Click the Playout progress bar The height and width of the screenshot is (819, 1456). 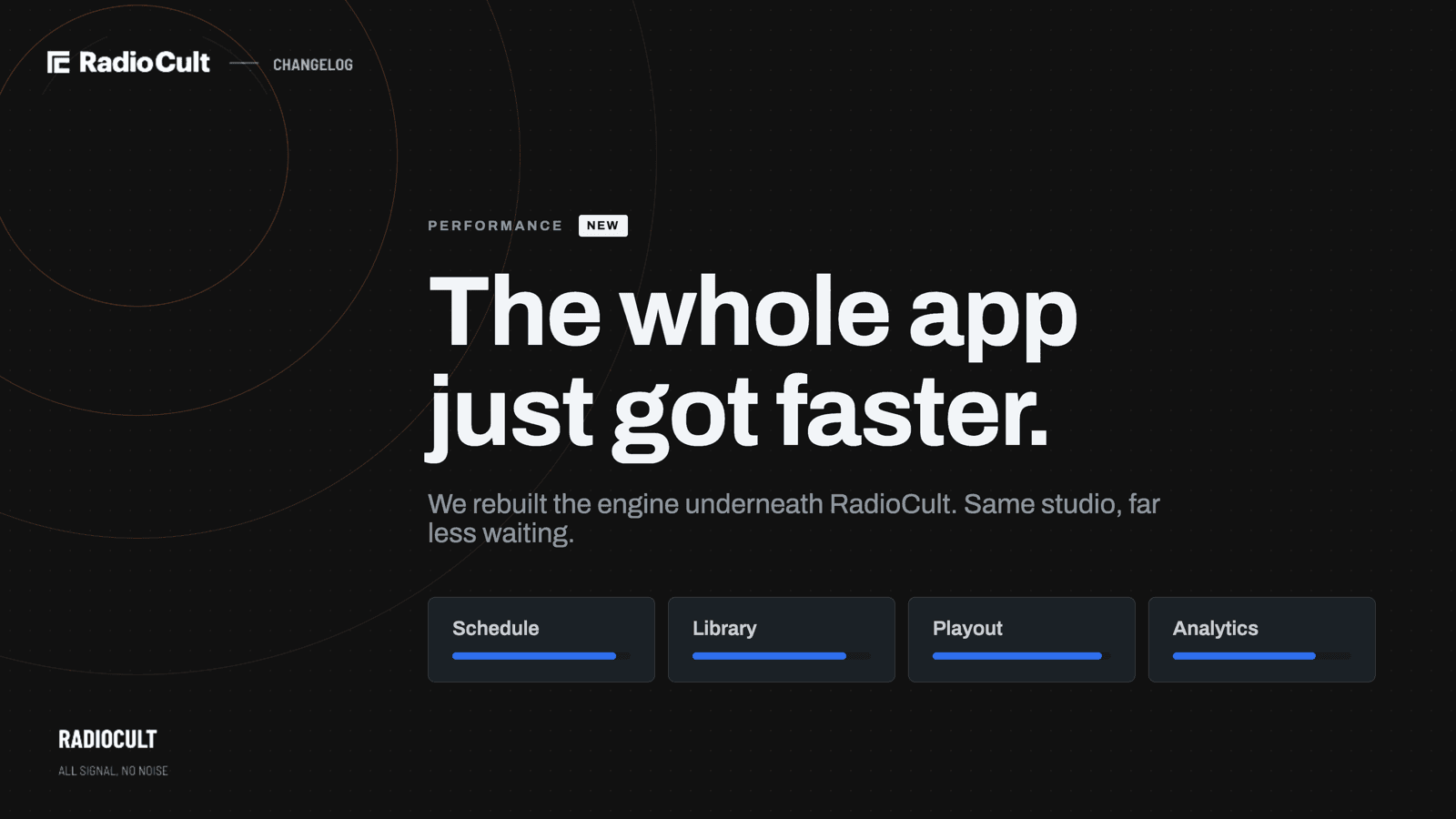pyautogui.click(x=1022, y=656)
